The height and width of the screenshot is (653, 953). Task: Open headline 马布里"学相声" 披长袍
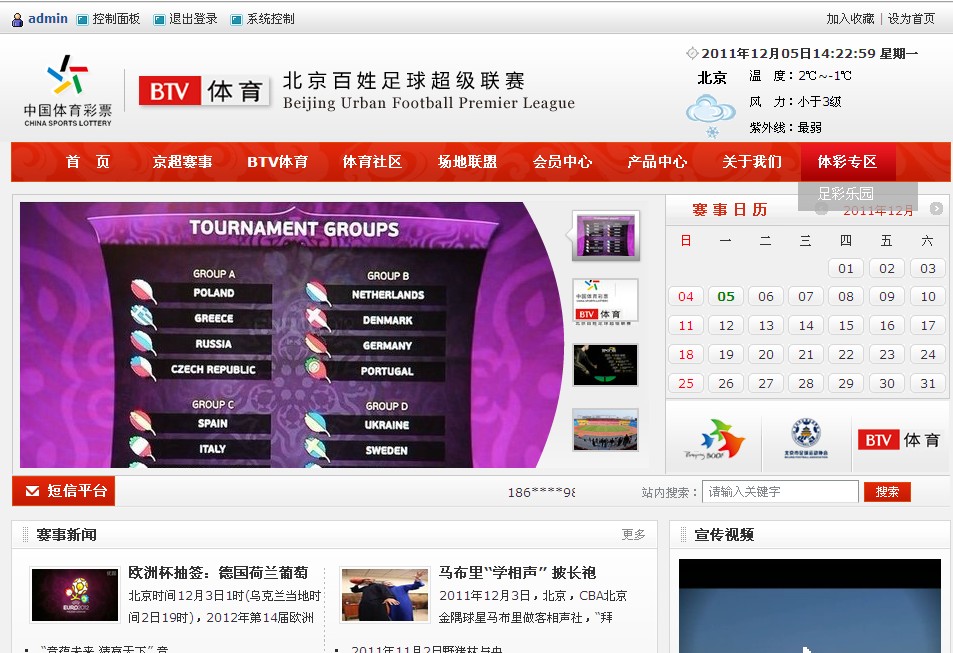point(517,573)
